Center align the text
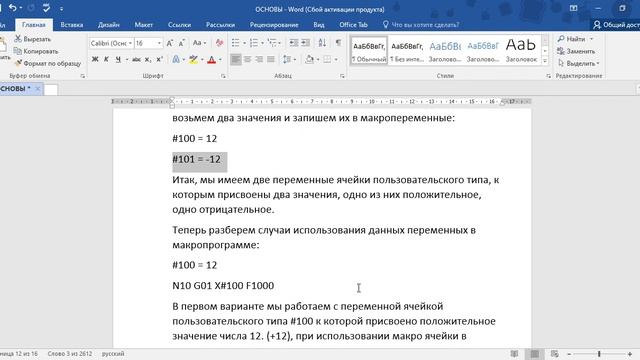The width and height of the screenshot is (640, 360). (247, 60)
